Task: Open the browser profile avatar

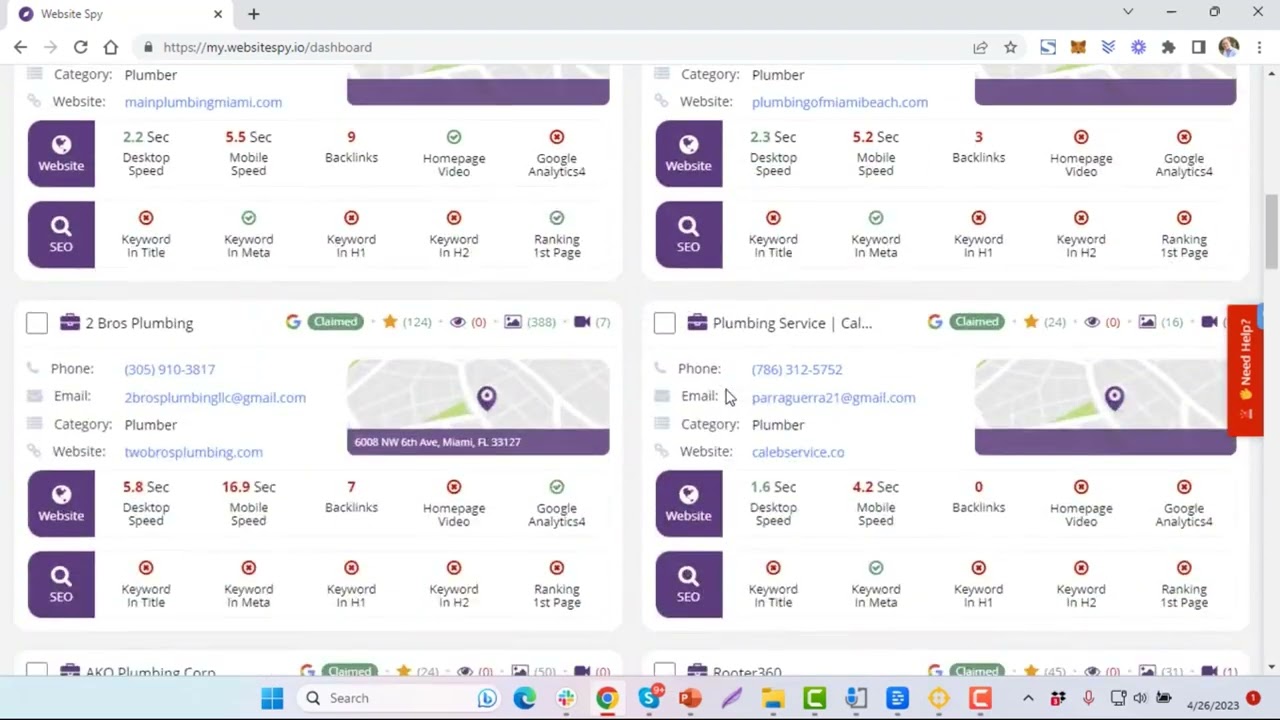Action: pos(1229,47)
